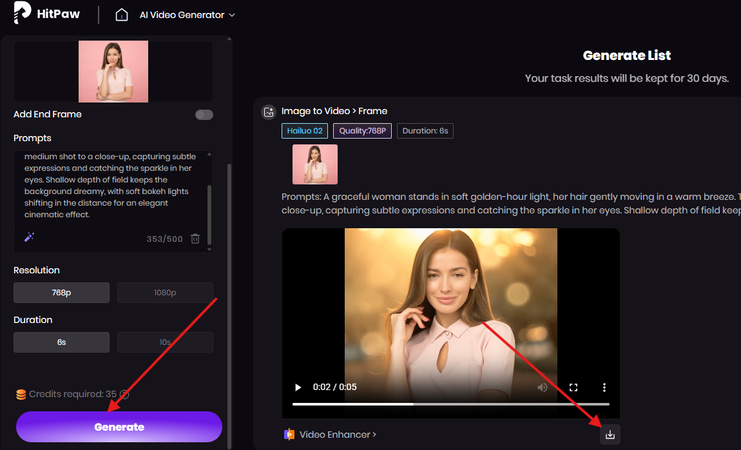Delete prompt text with trash icon
This screenshot has height=450, width=741.
click(x=195, y=238)
